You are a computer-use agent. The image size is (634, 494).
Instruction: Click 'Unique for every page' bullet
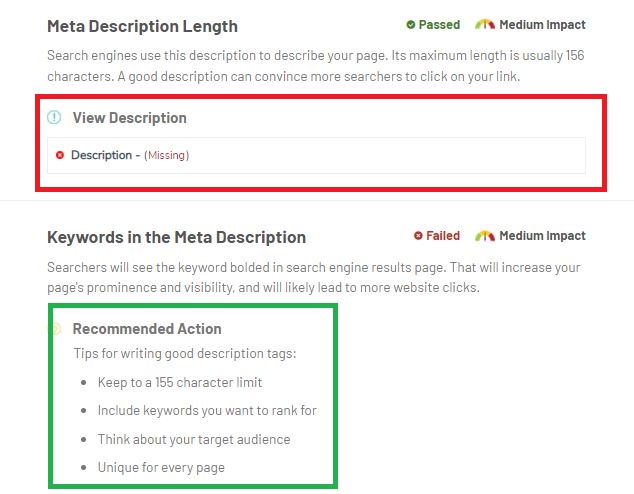click(161, 467)
